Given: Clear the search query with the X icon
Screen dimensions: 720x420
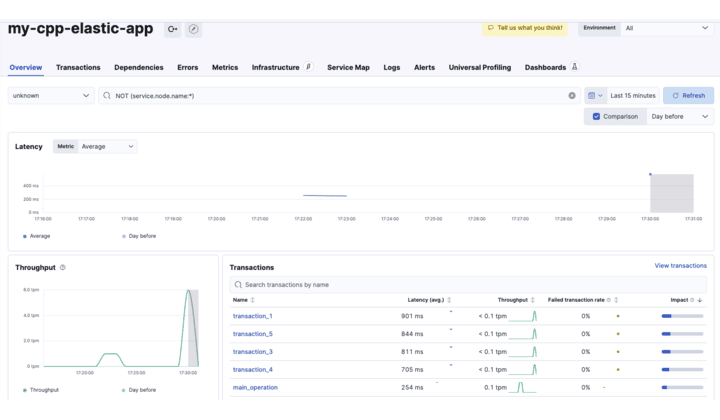Looking at the screenshot, I should click(572, 96).
